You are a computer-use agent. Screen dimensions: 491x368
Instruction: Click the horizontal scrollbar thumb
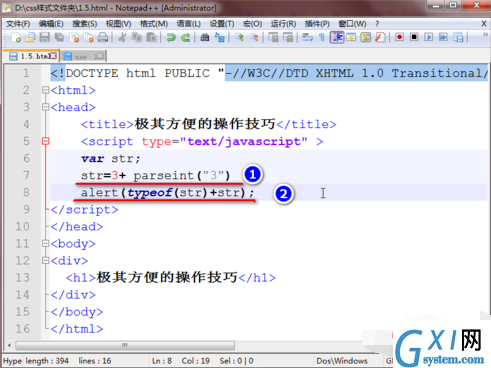pos(125,345)
